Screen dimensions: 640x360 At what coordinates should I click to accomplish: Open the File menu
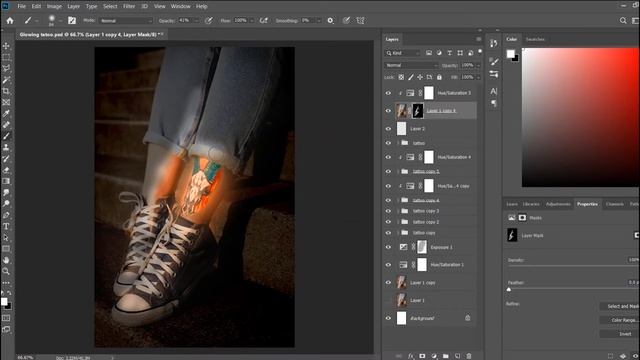point(22,7)
